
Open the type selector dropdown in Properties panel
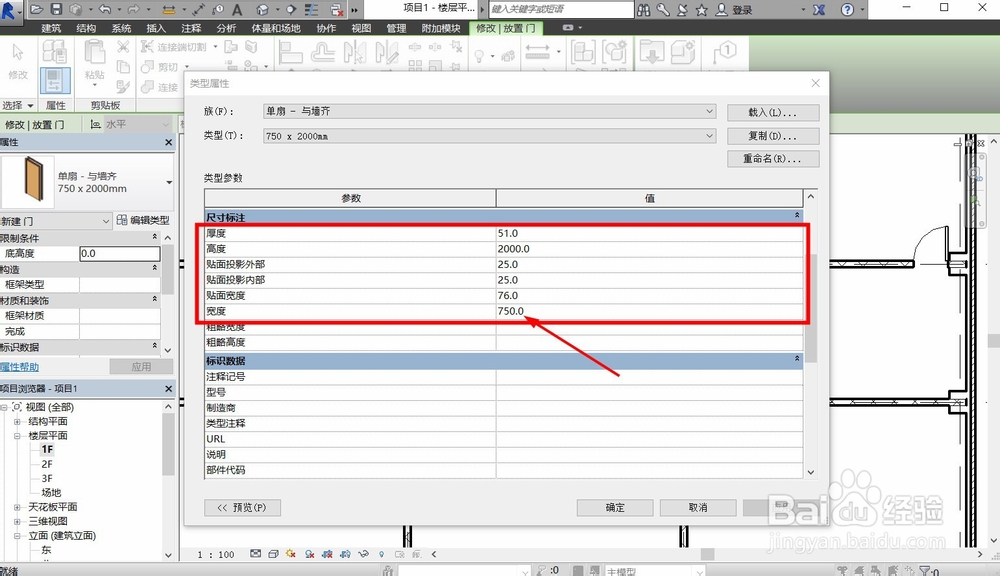169,182
